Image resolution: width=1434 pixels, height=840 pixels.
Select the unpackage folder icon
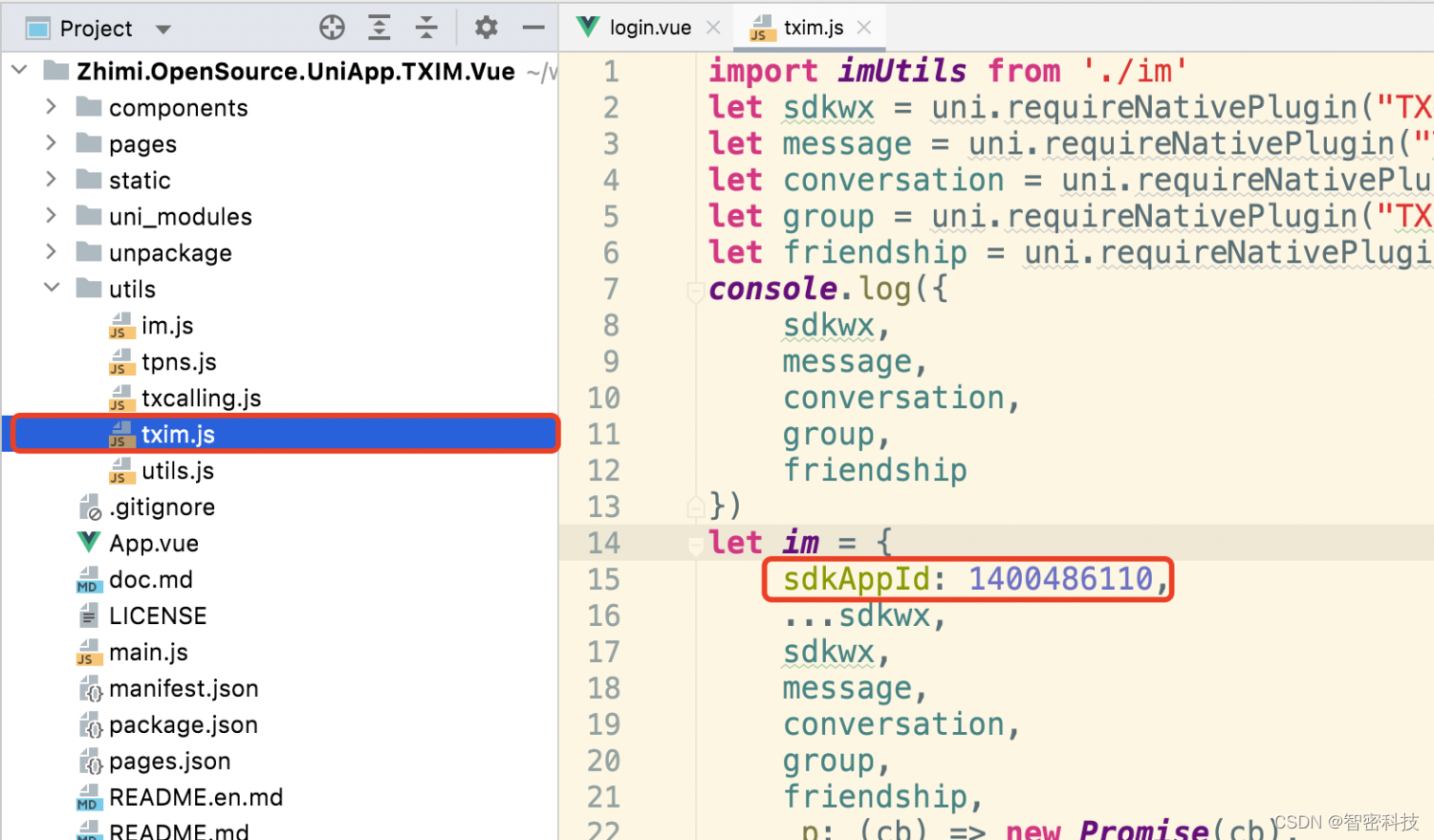click(89, 251)
